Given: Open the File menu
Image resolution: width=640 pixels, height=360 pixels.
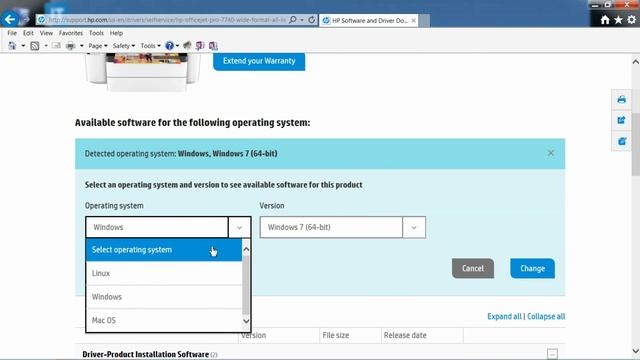Looking at the screenshot, I should [12, 33].
